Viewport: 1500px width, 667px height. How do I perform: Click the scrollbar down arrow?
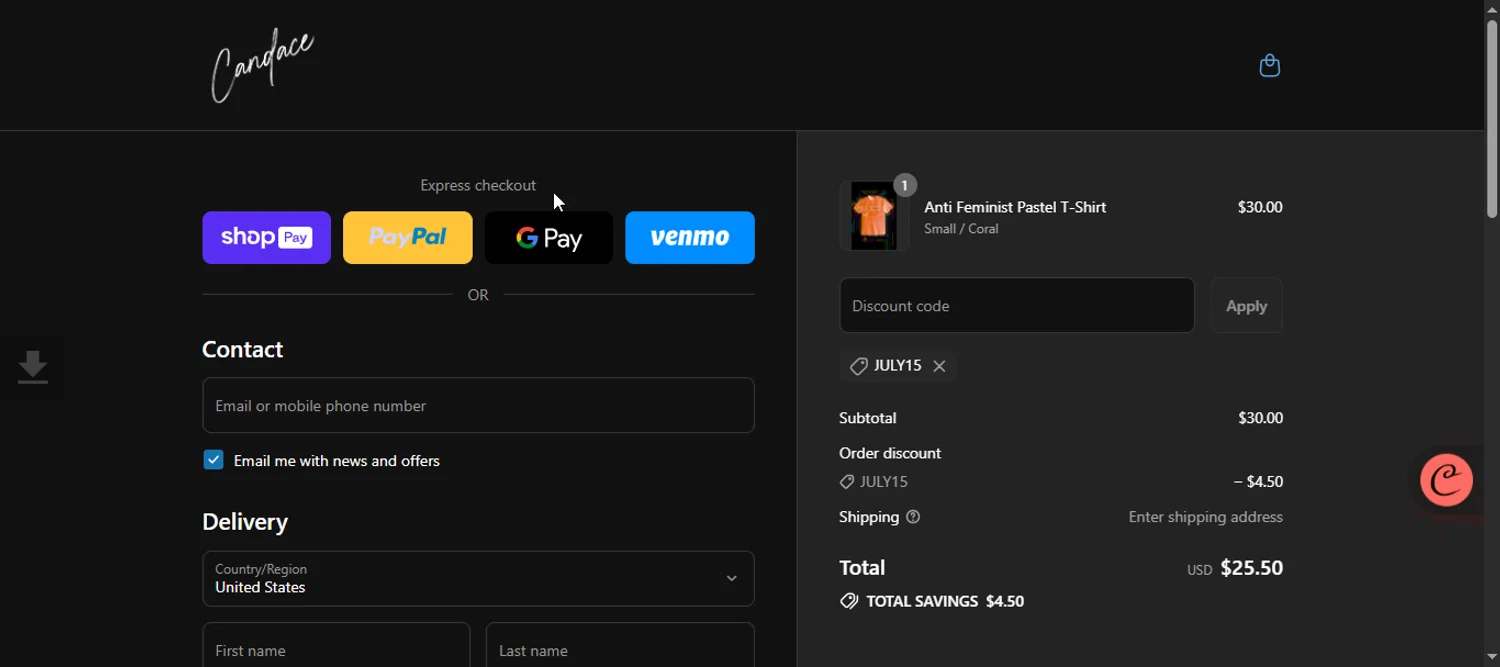[x=1492, y=658]
